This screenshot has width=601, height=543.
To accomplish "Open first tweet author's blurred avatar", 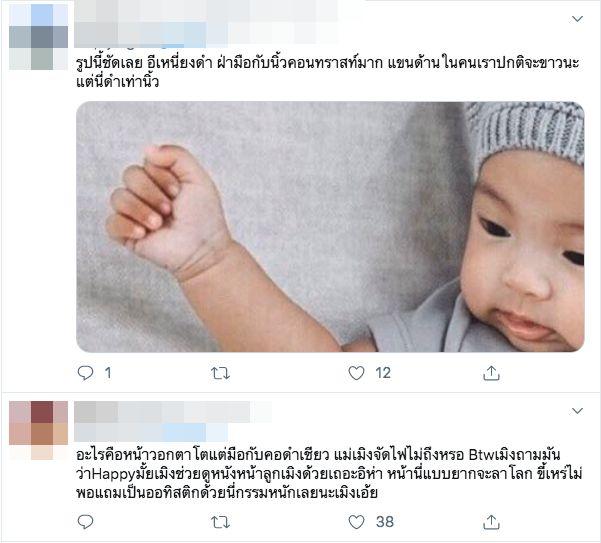I will [x=38, y=36].
